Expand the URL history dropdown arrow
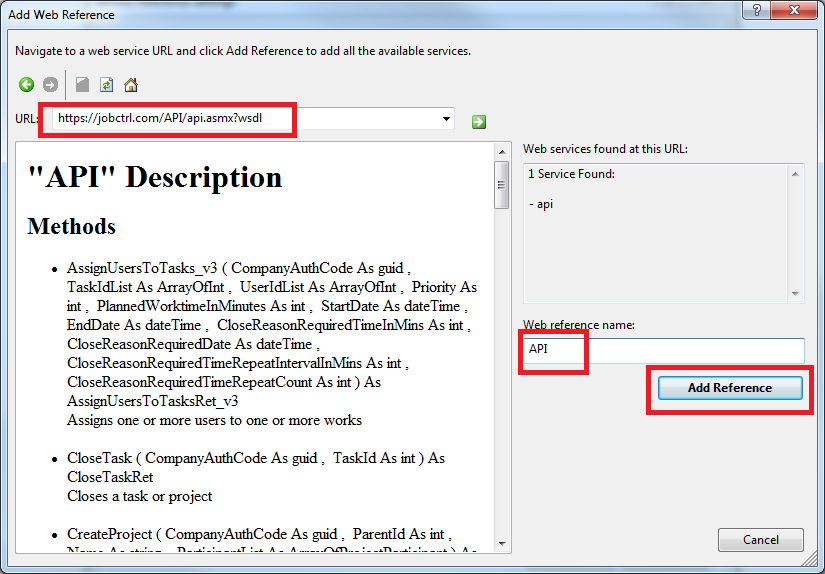Image resolution: width=825 pixels, height=574 pixels. [446, 119]
